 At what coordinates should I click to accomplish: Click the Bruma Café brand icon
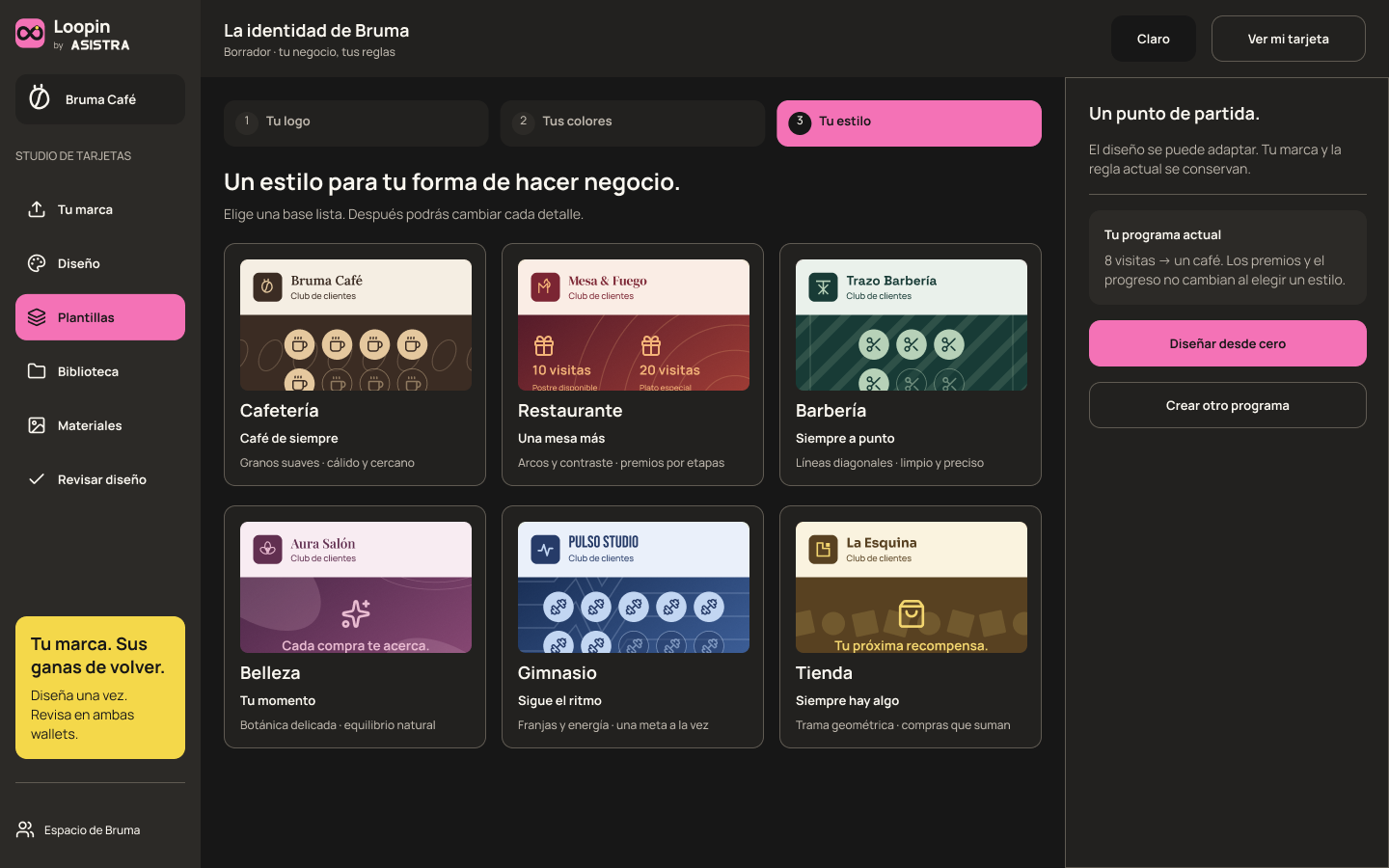point(40,97)
